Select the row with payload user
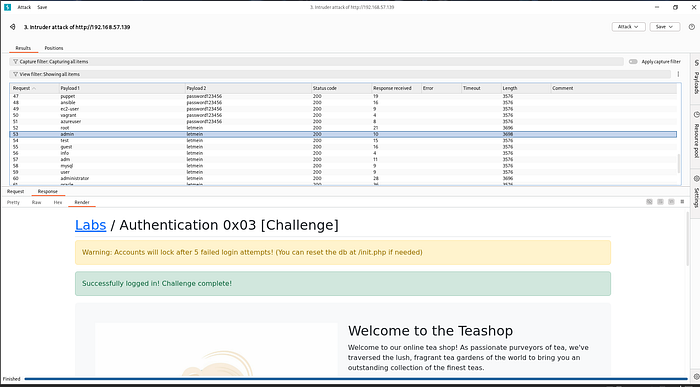700x387 pixels. pyautogui.click(x=343, y=172)
